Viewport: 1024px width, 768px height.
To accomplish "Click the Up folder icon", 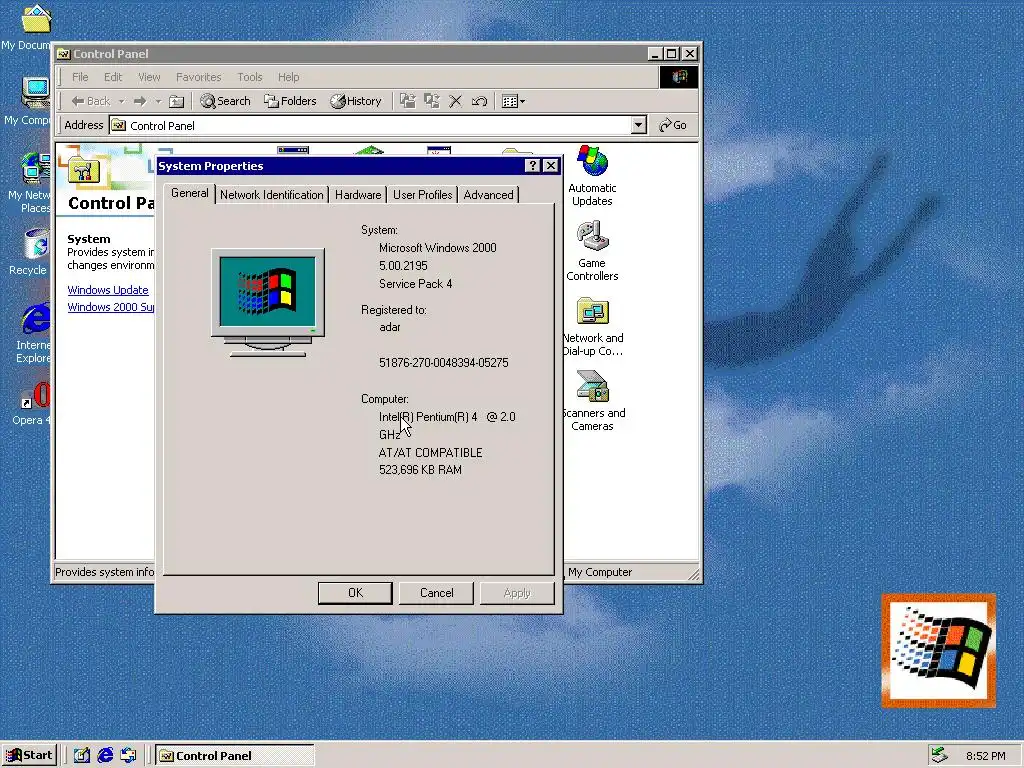I will [x=176, y=101].
